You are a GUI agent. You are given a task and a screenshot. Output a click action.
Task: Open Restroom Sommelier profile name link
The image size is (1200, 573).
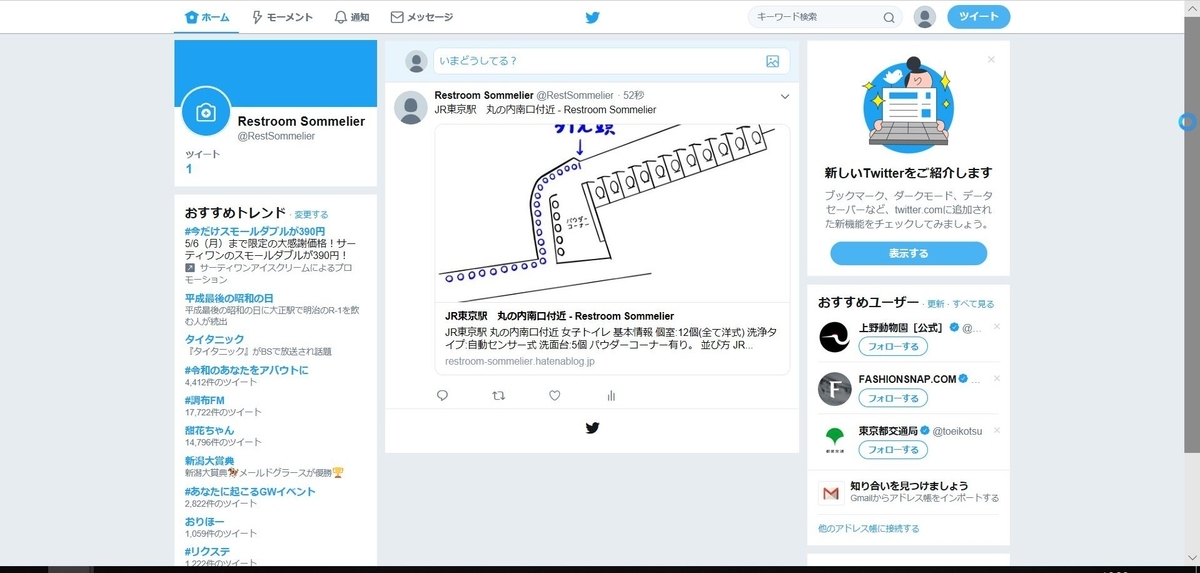coord(301,121)
